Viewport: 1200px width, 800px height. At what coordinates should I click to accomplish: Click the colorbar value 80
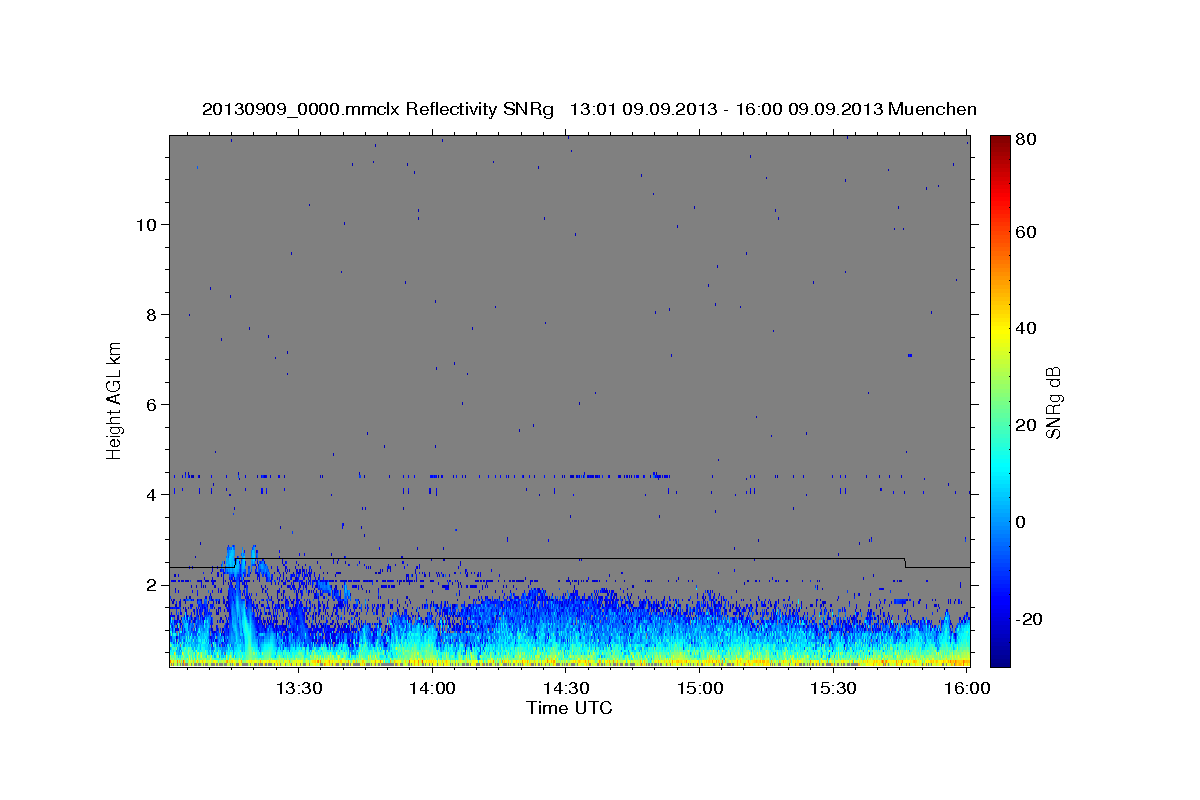point(1025,140)
